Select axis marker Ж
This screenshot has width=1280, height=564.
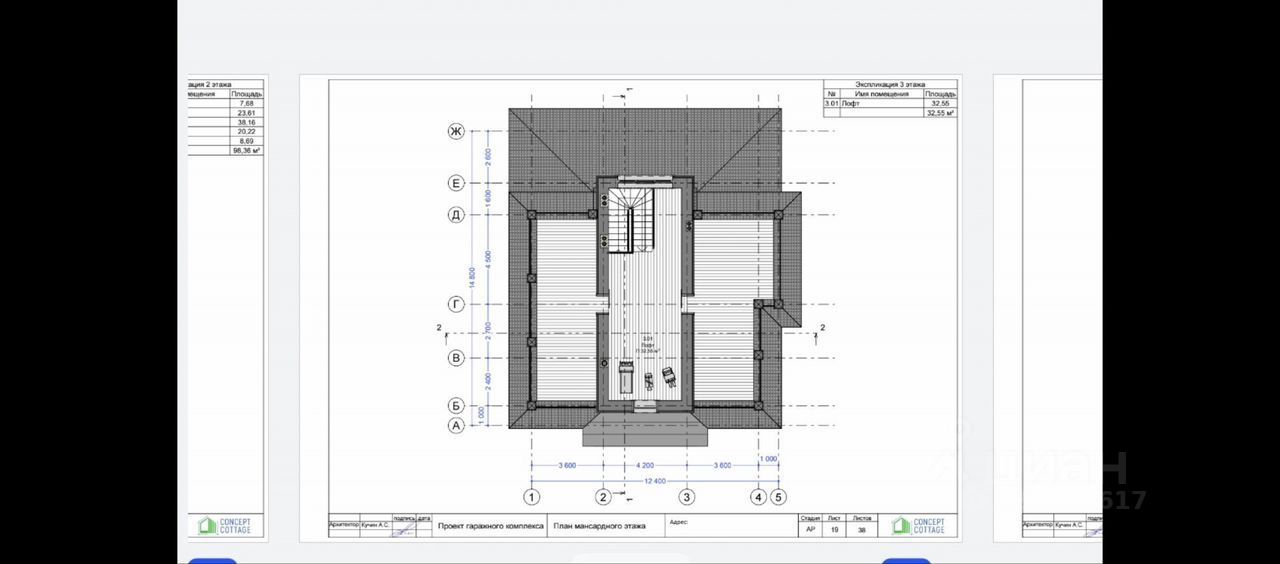click(x=456, y=131)
